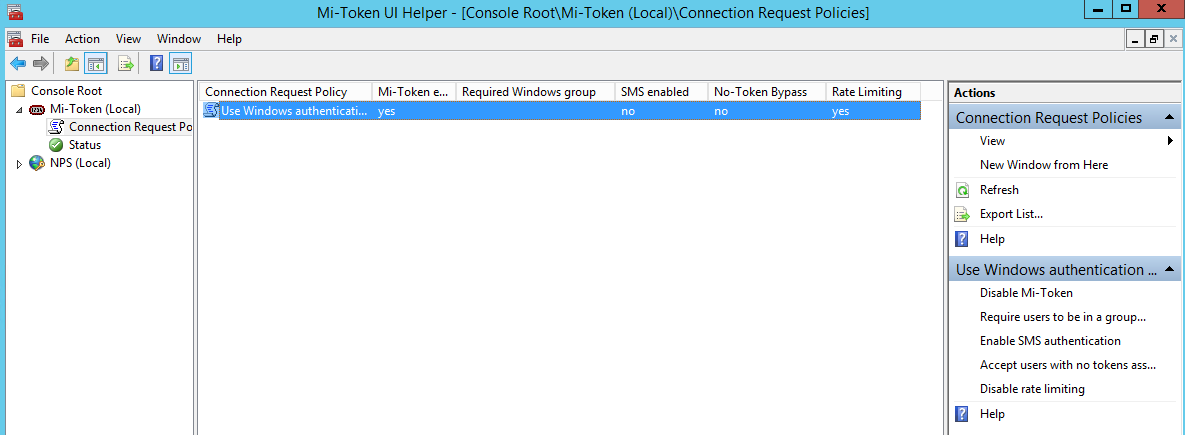
Task: Click the Back arrow toolbar icon
Action: [18, 63]
